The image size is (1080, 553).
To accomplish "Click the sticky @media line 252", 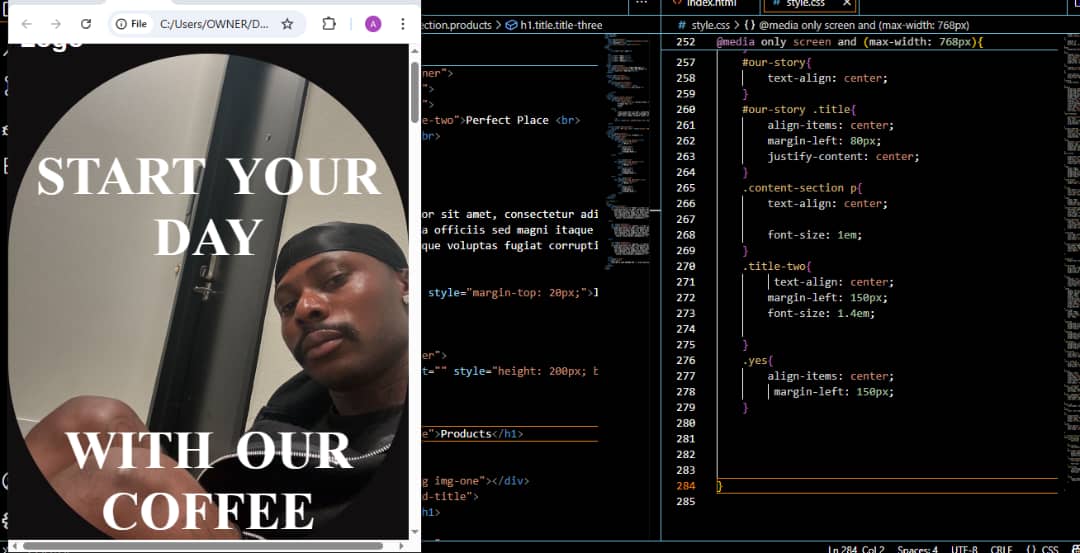I will click(x=851, y=42).
